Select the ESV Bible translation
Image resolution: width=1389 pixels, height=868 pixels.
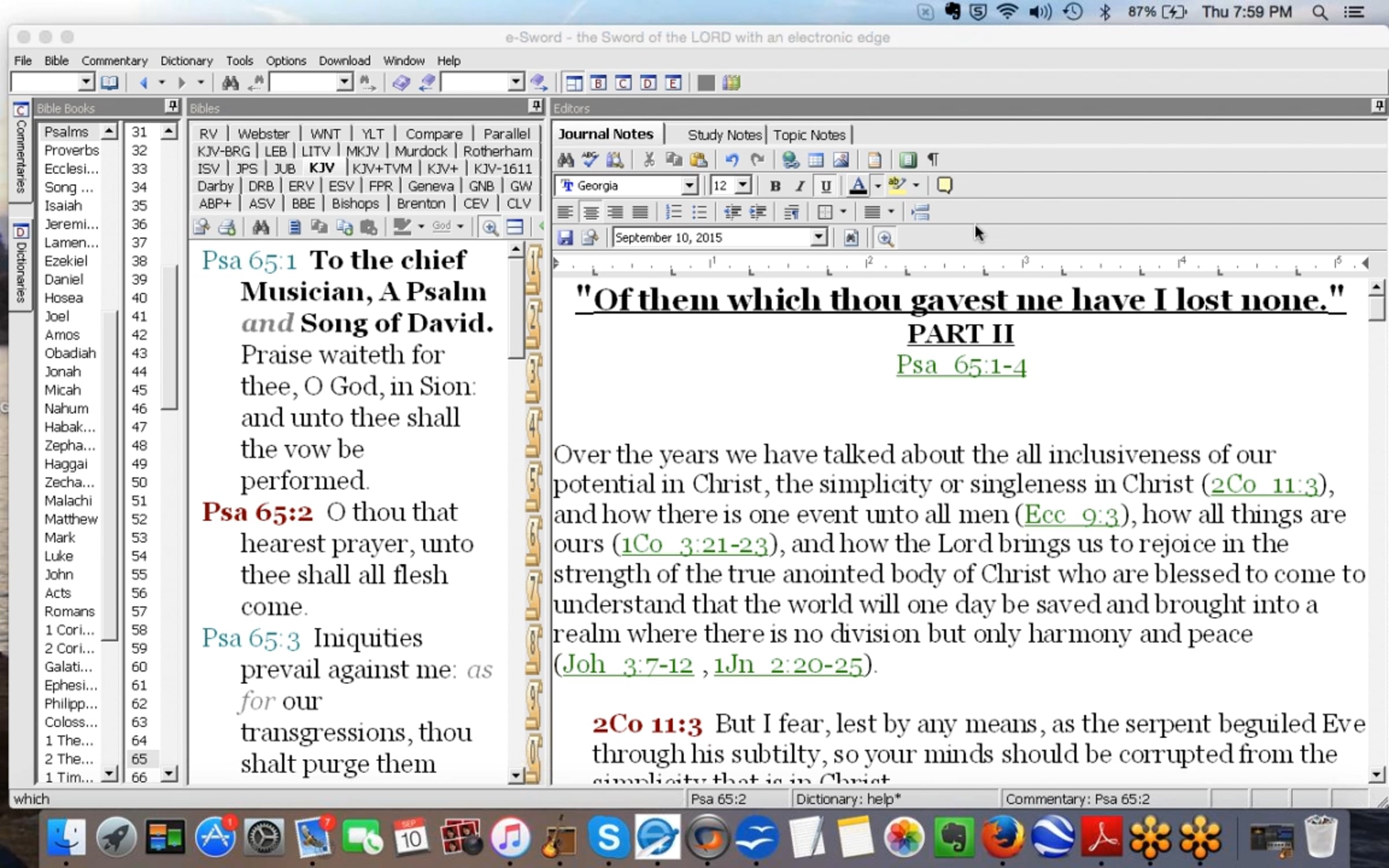pos(341,186)
